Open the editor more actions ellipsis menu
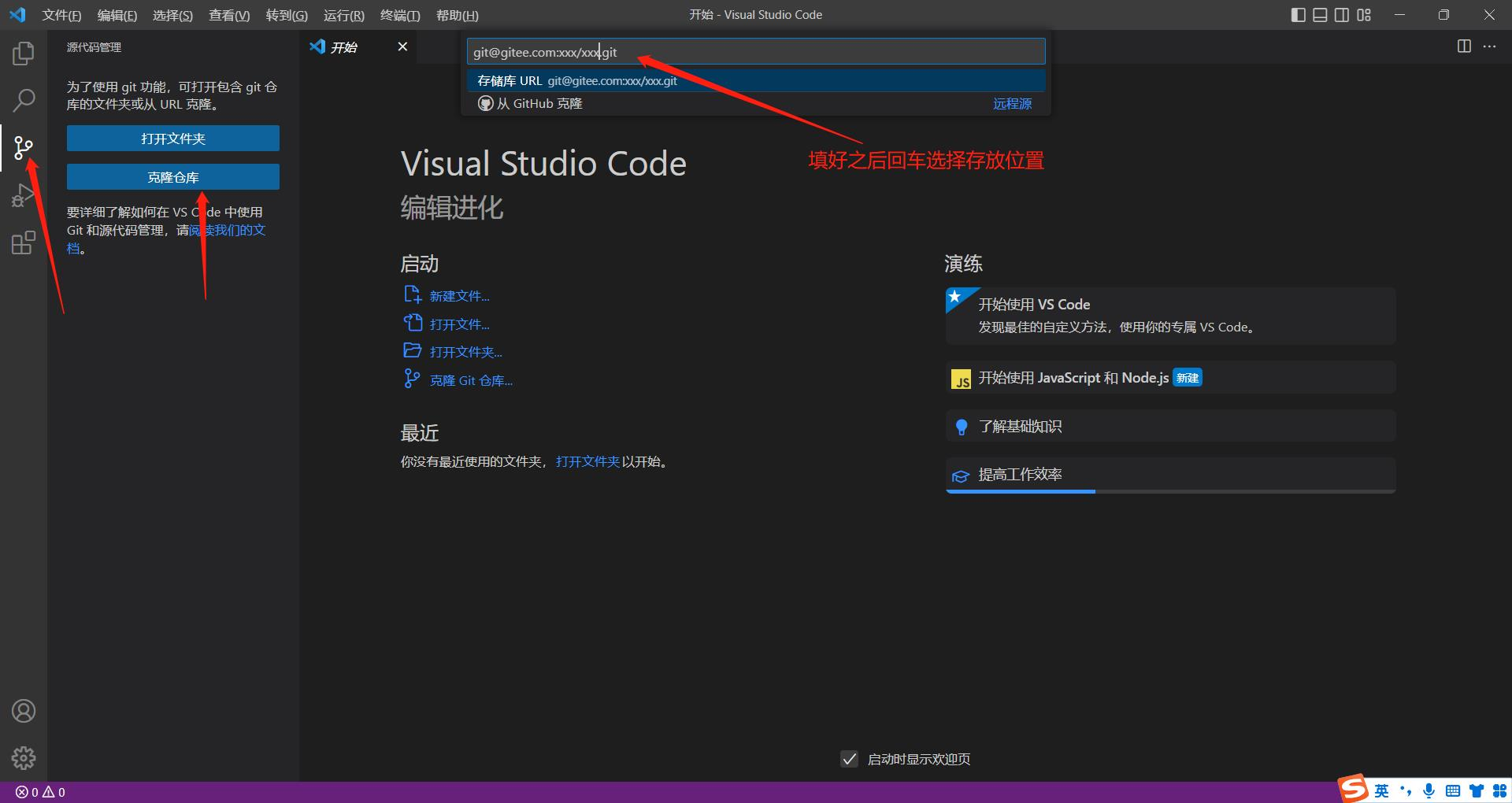This screenshot has width=1512, height=803. click(1489, 46)
